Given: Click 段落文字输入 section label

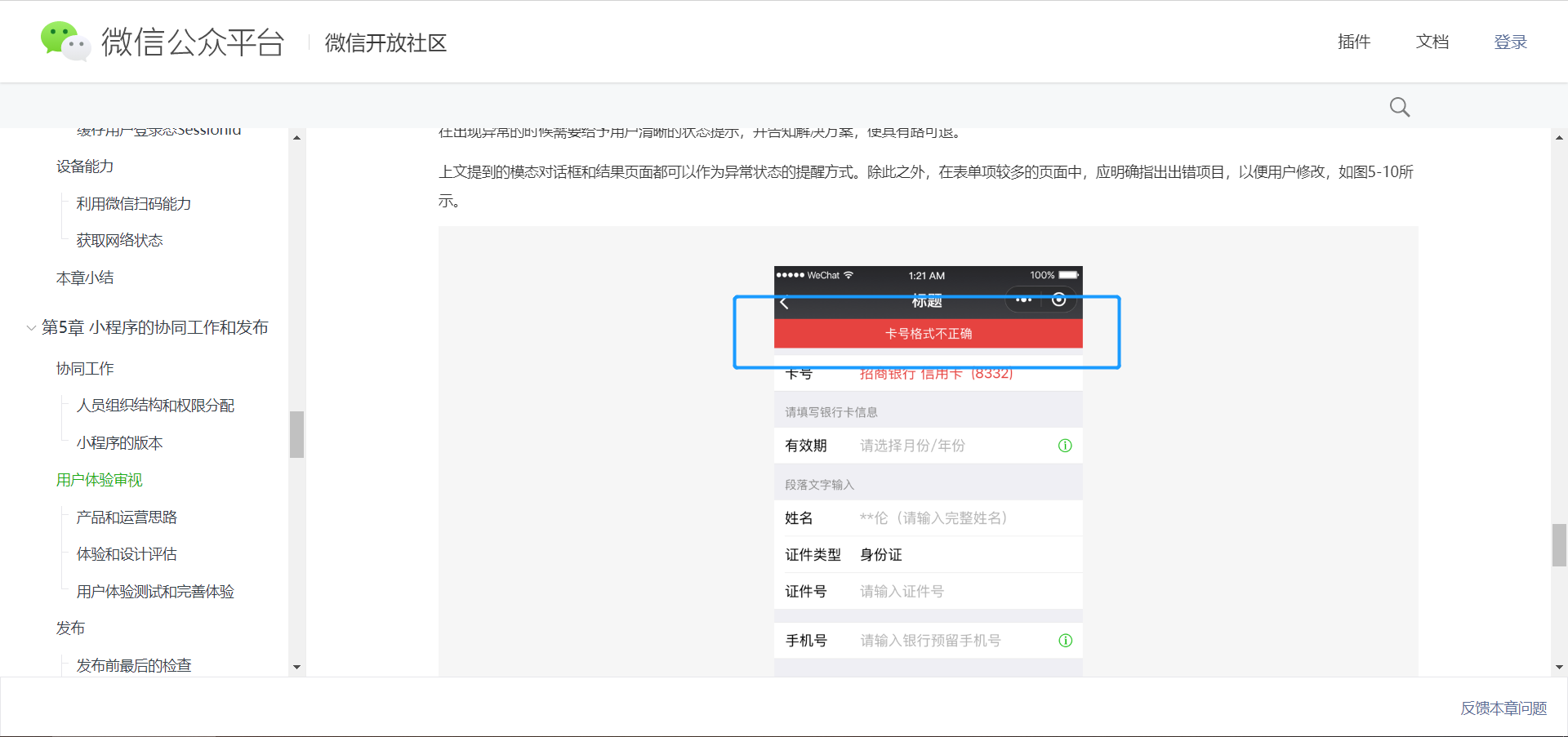Looking at the screenshot, I should tap(819, 485).
